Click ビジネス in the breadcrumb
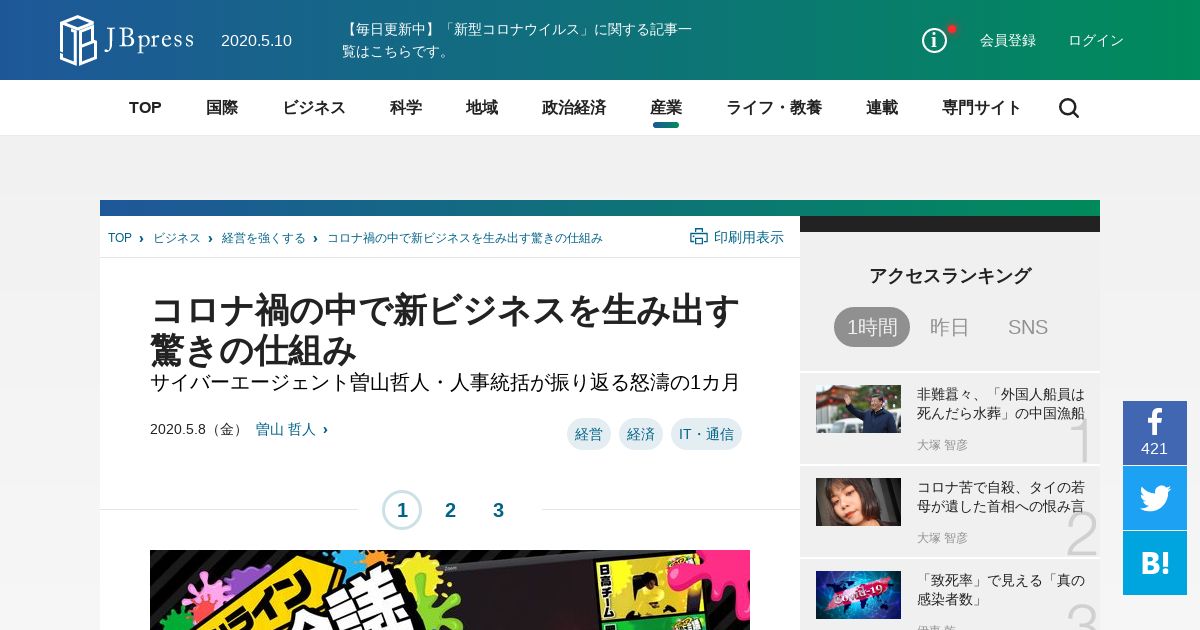 [x=177, y=238]
